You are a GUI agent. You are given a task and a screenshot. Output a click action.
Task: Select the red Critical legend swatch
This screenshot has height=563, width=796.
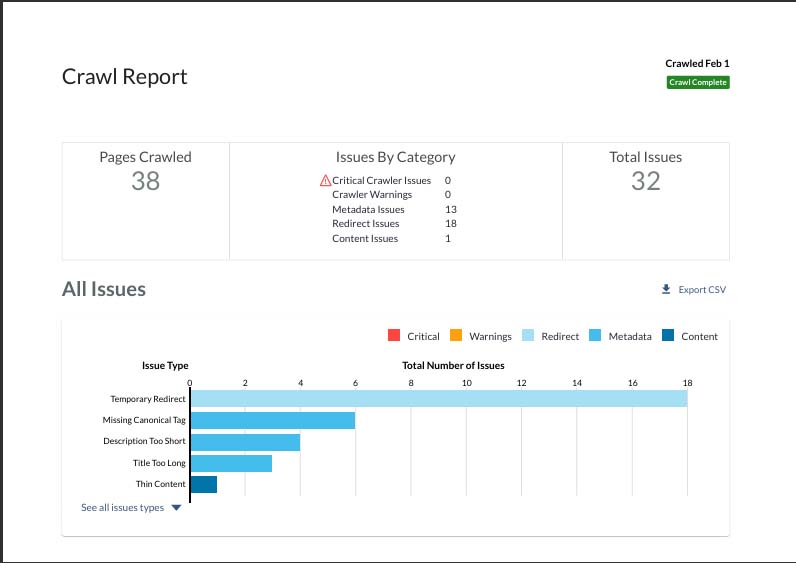point(393,335)
